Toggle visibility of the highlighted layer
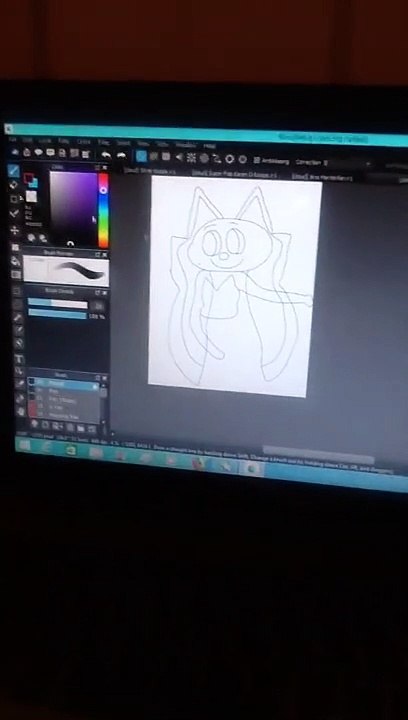This screenshot has width=408, height=720. (x=32, y=382)
